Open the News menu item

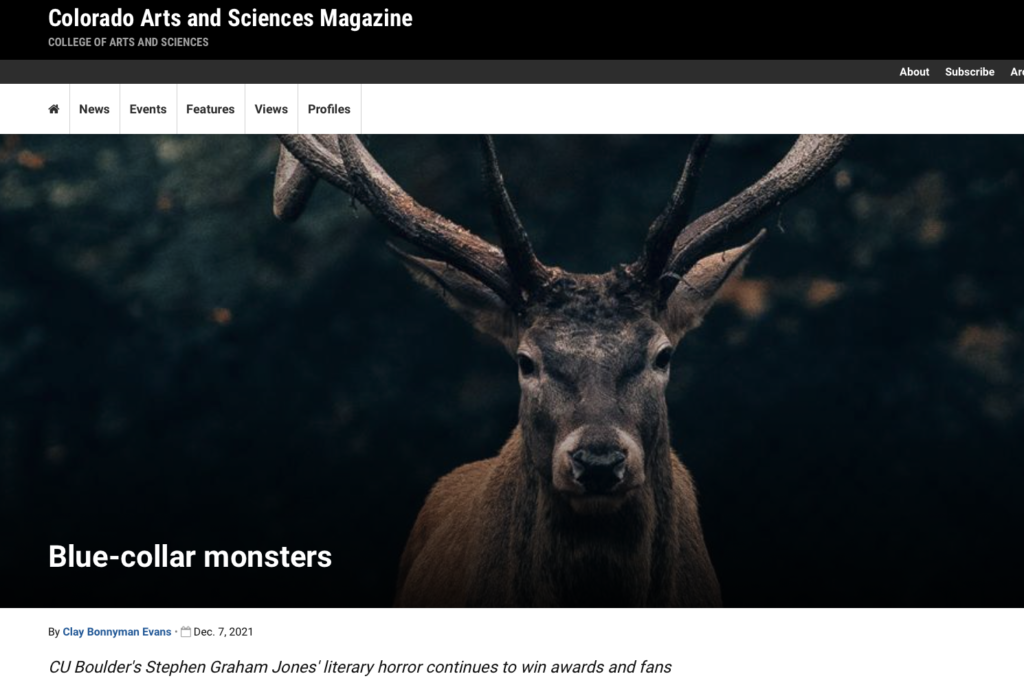pyautogui.click(x=94, y=109)
